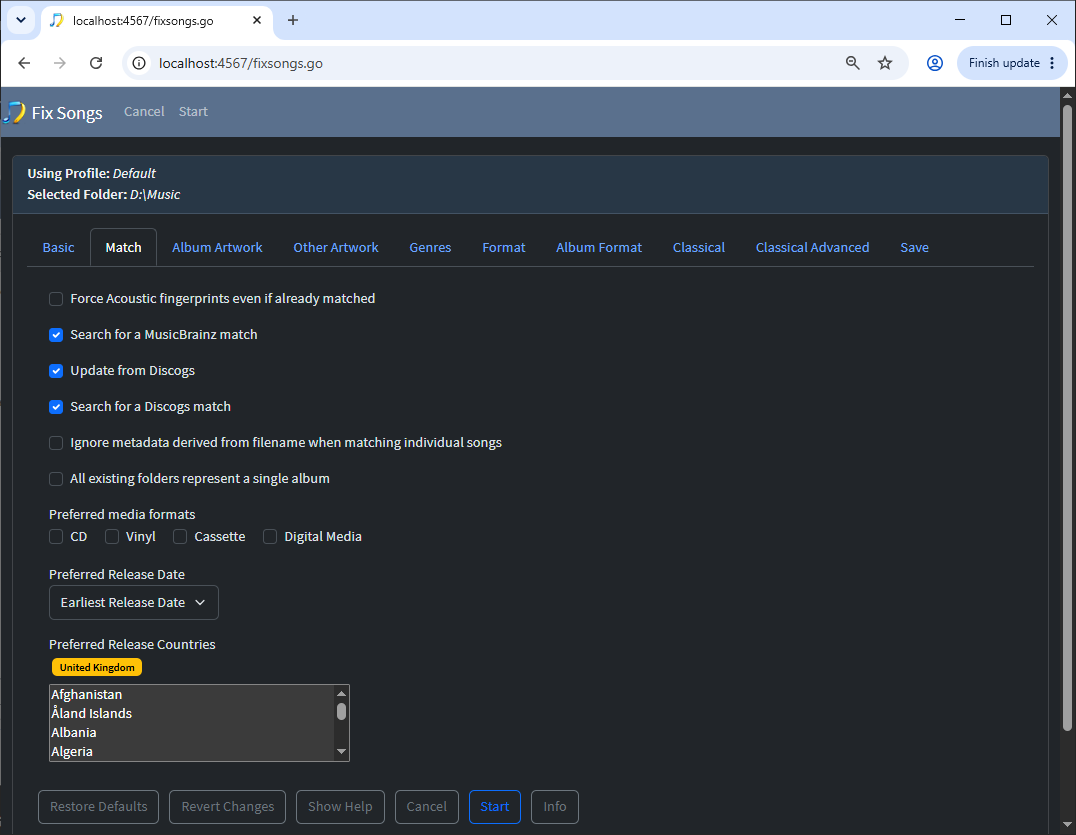1076x835 pixels.
Task: Click the Info button
Action: (555, 807)
